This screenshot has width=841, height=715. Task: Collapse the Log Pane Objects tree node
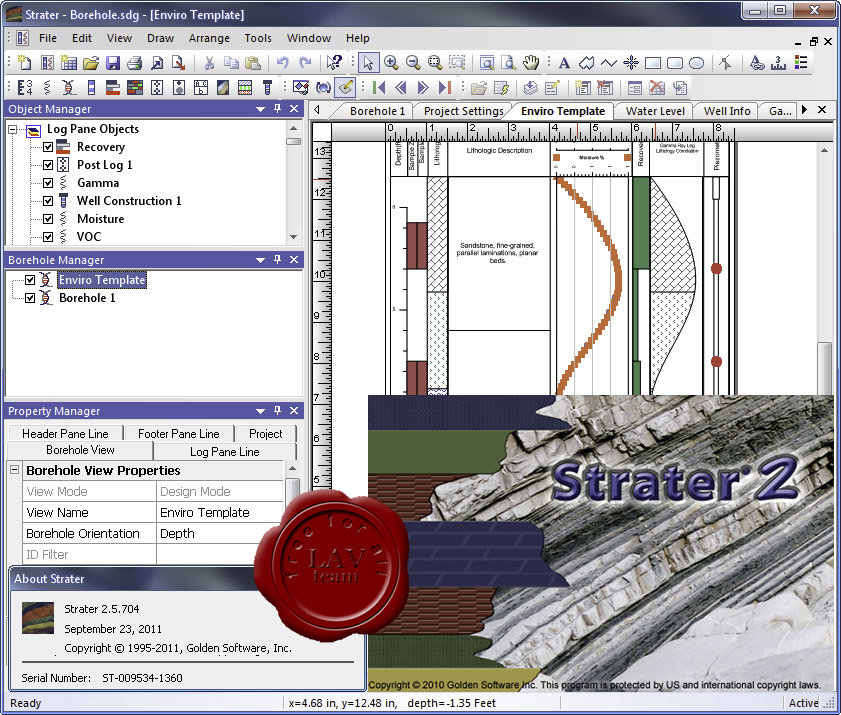tap(13, 129)
